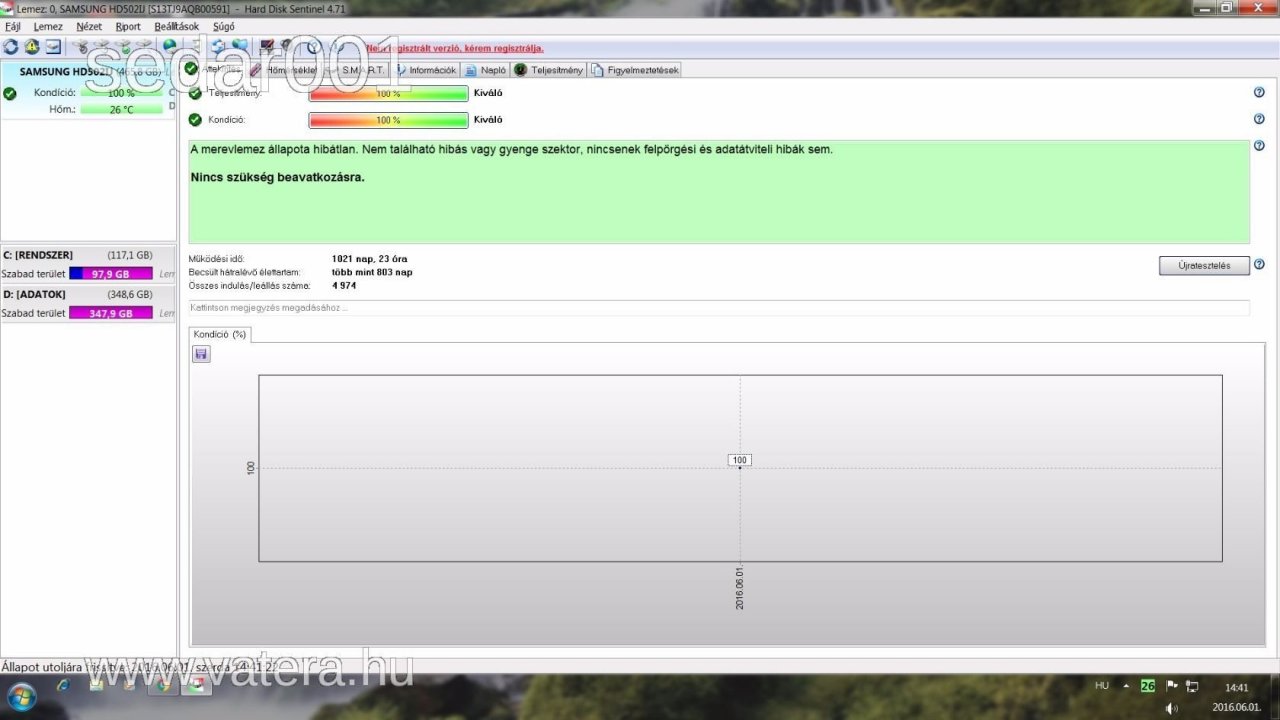The width and height of the screenshot is (1280, 720).
Task: Open the Lemez menu
Action: click(x=48, y=27)
